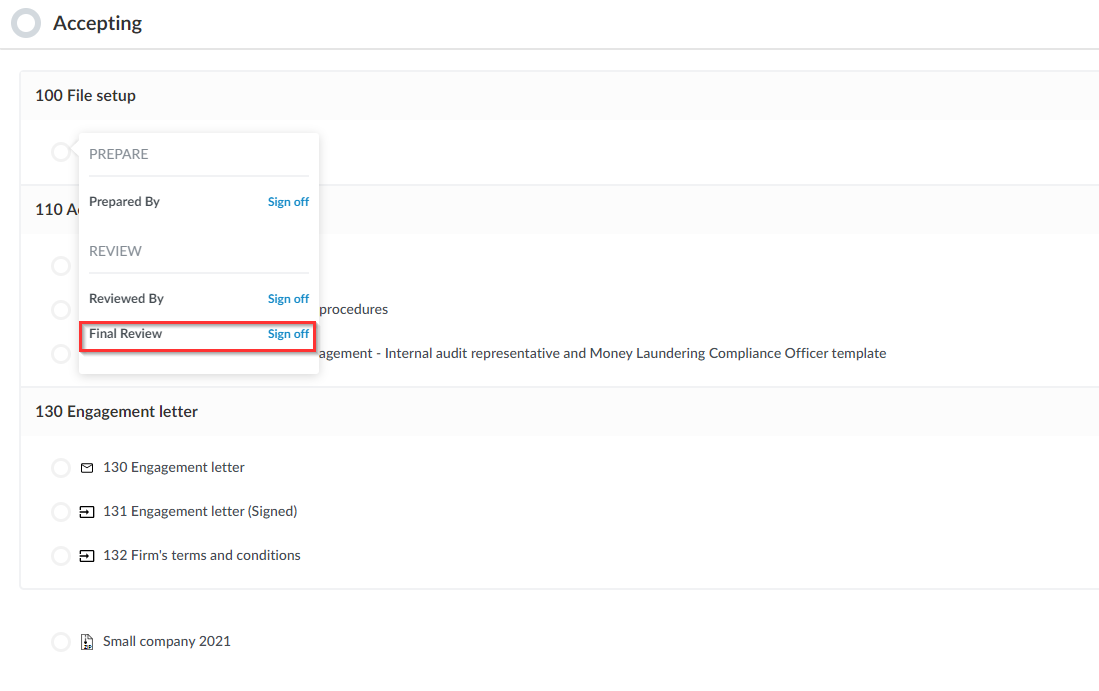Click the document icon beside Small company 2021

87,642
